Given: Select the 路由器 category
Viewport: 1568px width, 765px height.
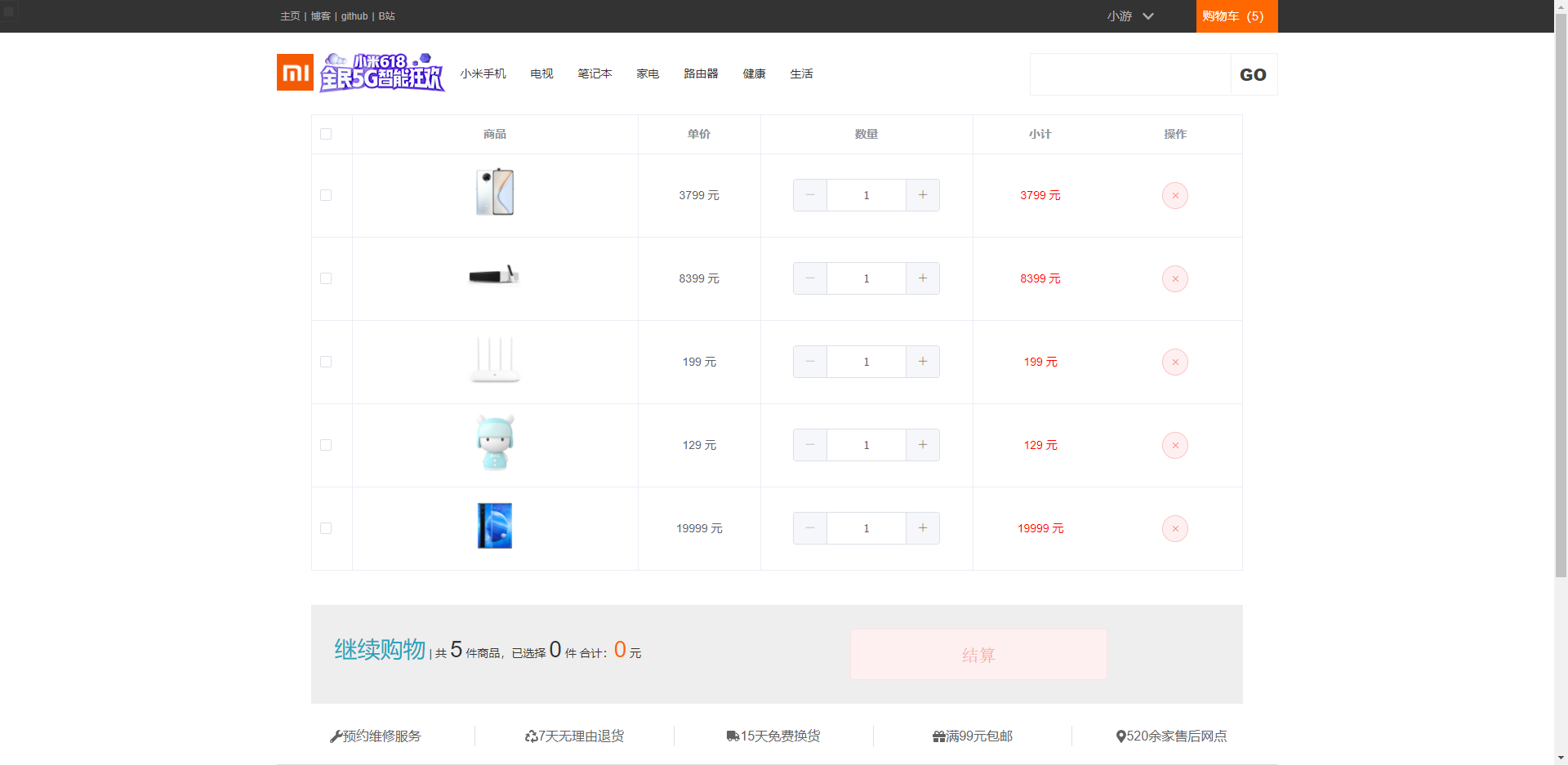Looking at the screenshot, I should [x=701, y=73].
